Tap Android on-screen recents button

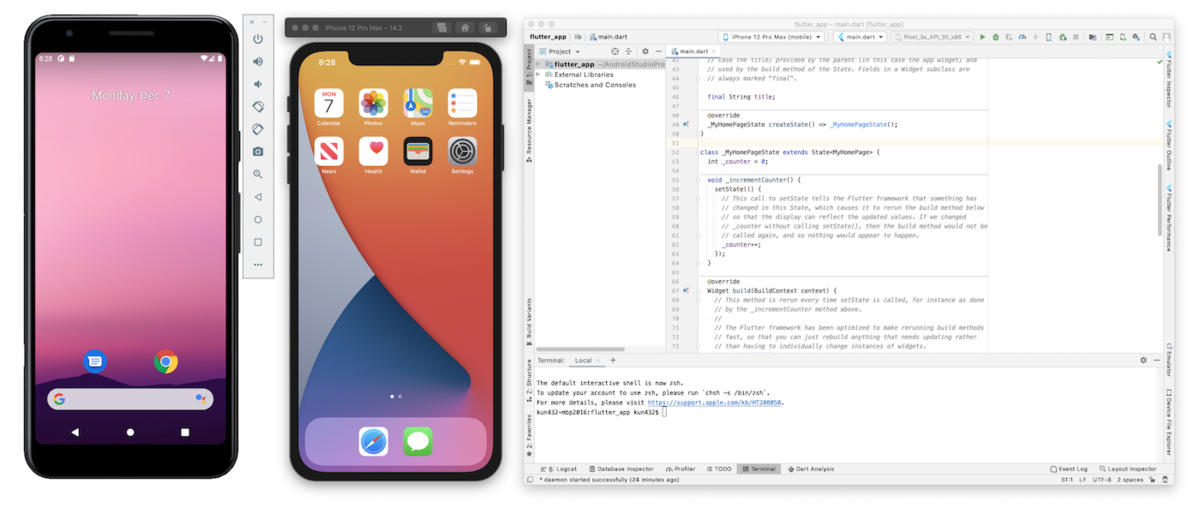pyautogui.click(x=185, y=432)
